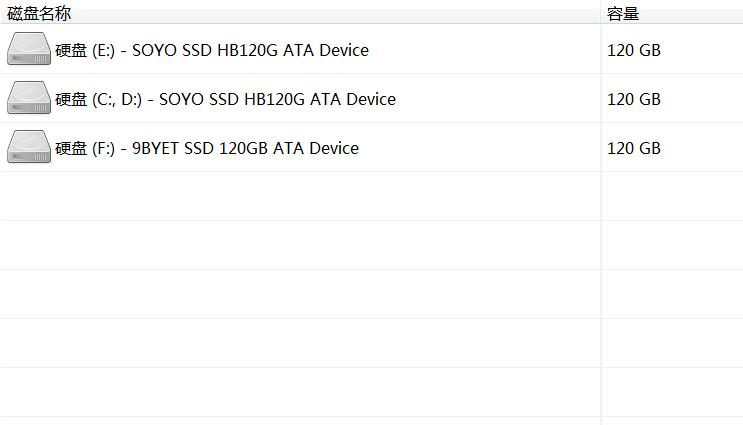Click the hard disk icon for drive F:
Screen dimensions: 743x425
click(x=29, y=146)
